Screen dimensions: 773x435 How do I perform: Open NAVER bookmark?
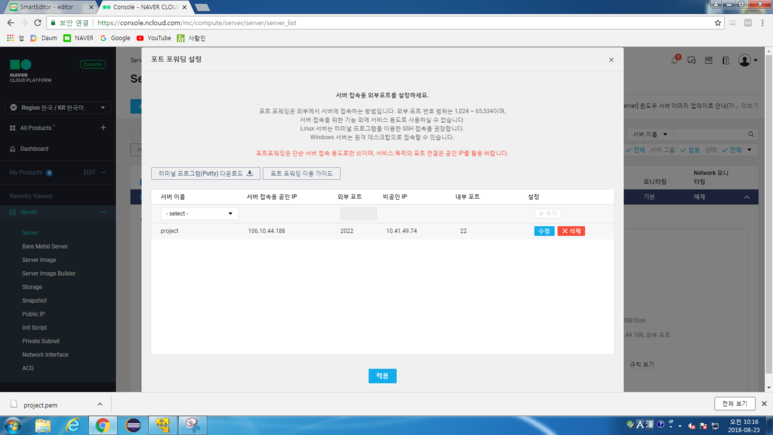click(78, 38)
